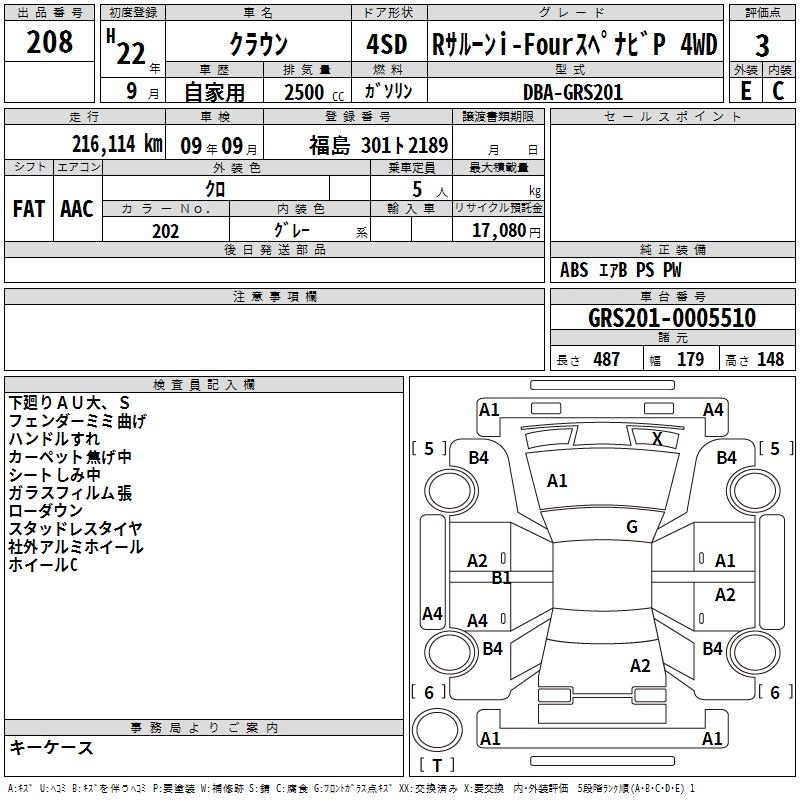The height and width of the screenshot is (800, 800).
Task: Click the [T] spare tire marker
Action: (442, 765)
